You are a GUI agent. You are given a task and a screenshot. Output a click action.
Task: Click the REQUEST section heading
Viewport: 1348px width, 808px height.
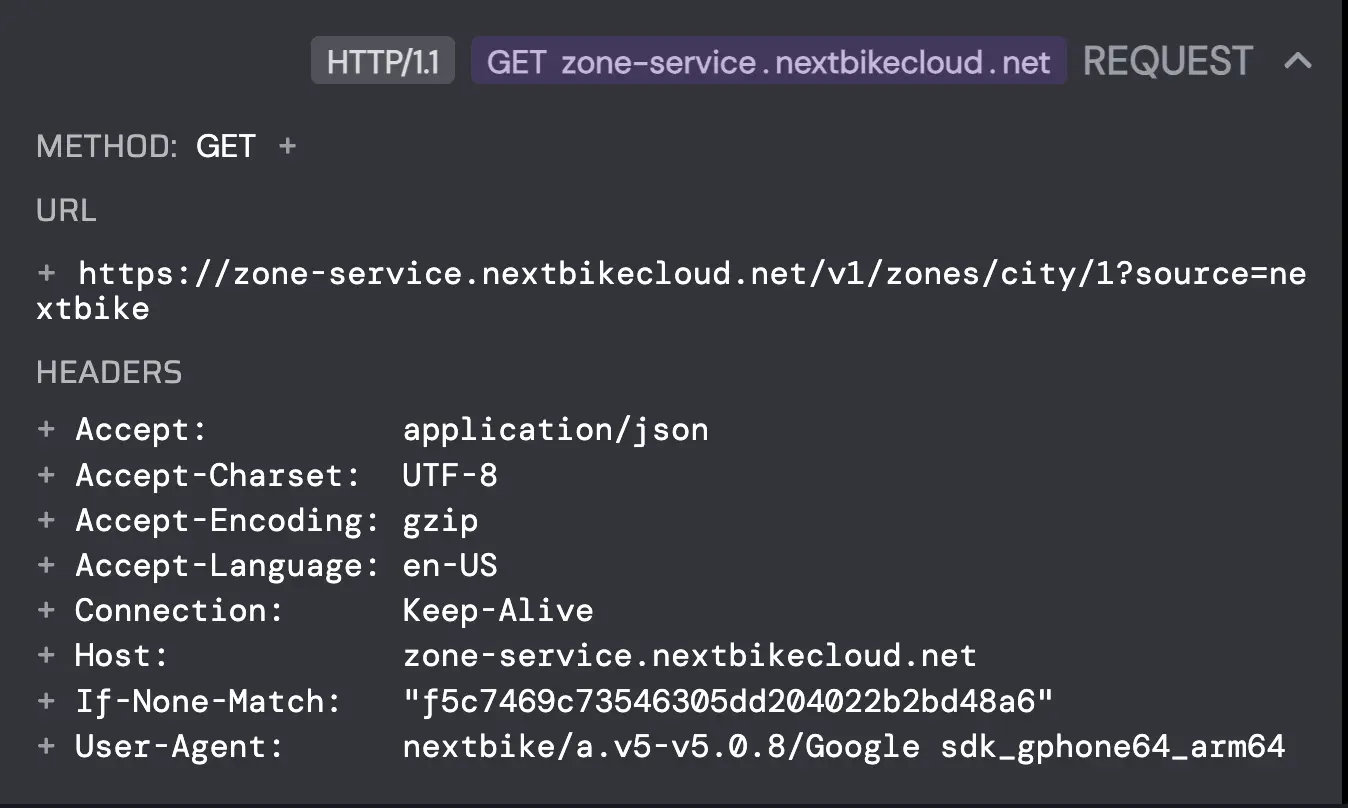[x=1167, y=61]
